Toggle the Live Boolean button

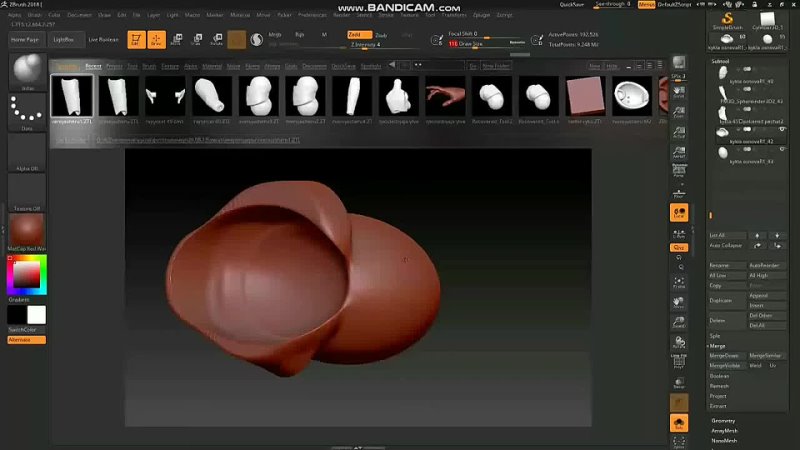pyautogui.click(x=104, y=39)
